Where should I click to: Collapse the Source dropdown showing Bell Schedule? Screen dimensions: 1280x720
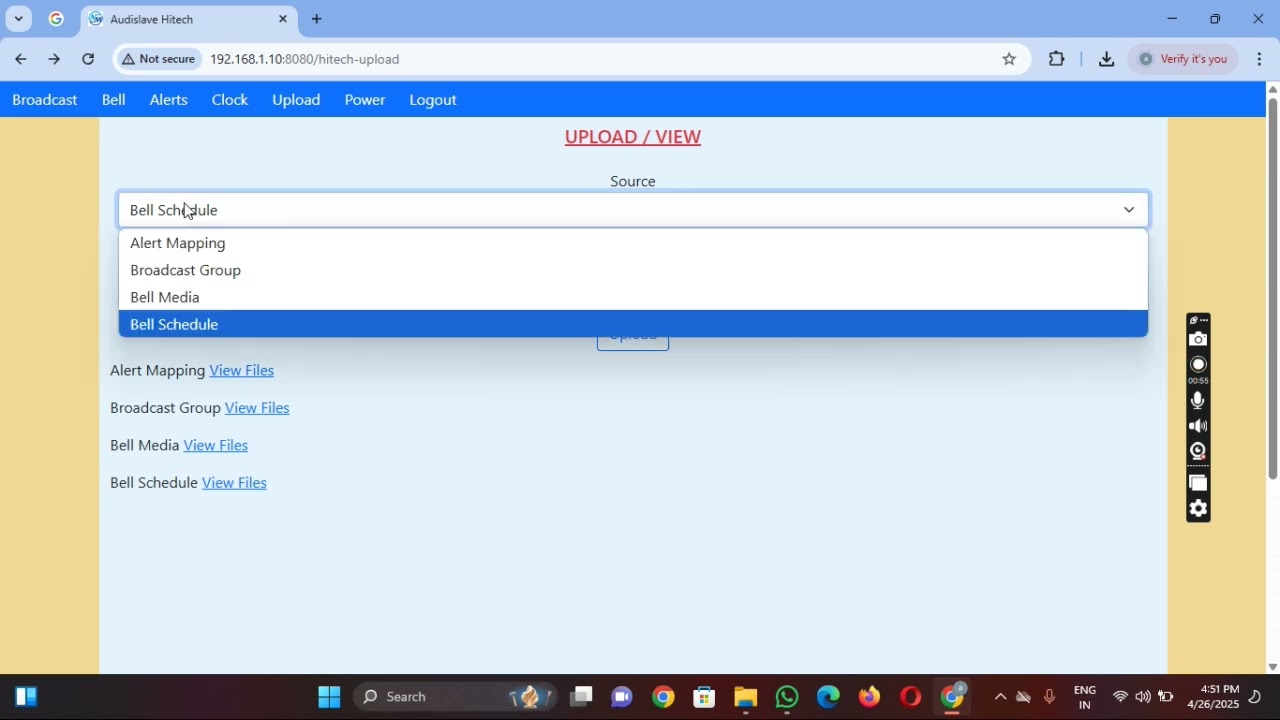633,210
